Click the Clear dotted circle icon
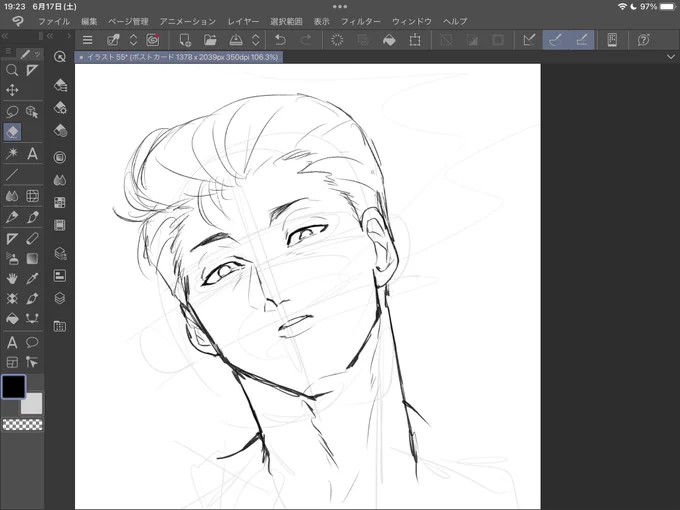This screenshot has height=510, width=680. (x=337, y=40)
